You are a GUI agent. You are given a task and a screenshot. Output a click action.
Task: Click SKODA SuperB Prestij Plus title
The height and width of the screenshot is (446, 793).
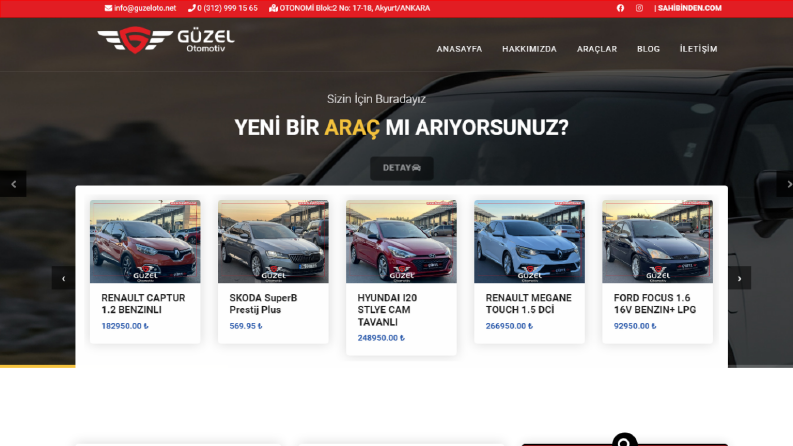(263, 304)
